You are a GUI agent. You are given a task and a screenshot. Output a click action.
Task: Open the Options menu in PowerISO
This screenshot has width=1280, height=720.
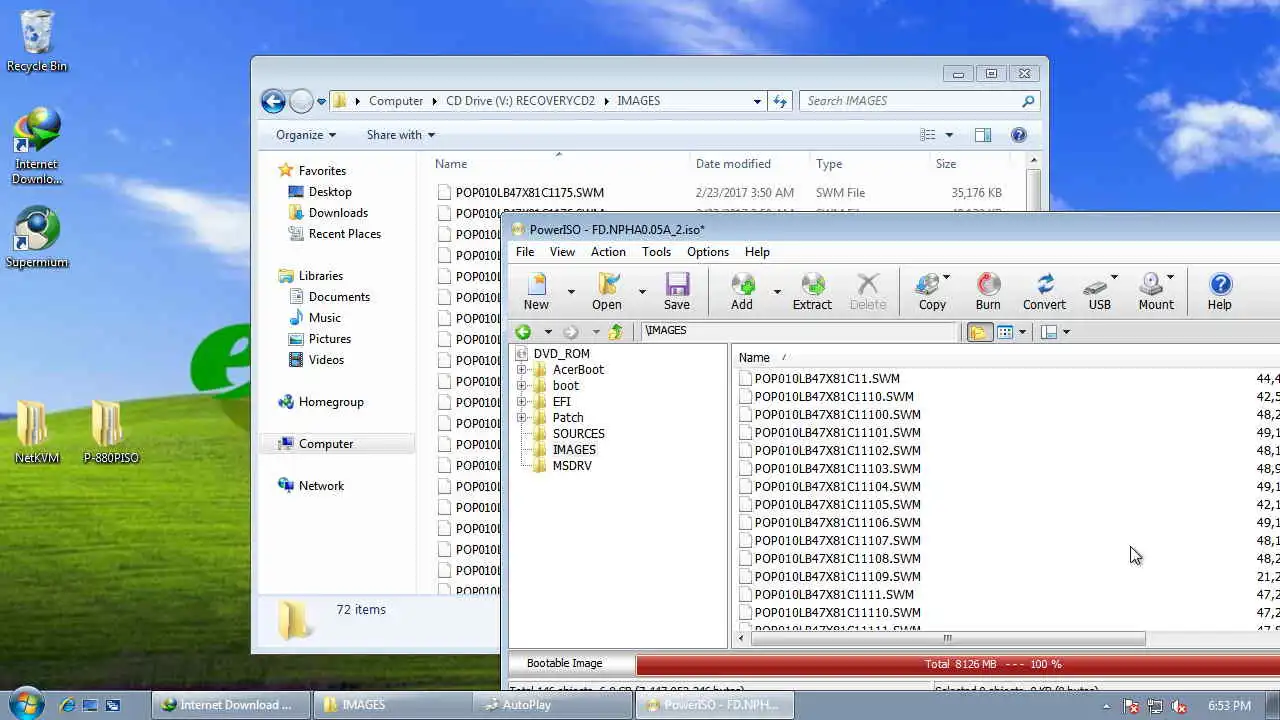[x=708, y=252]
